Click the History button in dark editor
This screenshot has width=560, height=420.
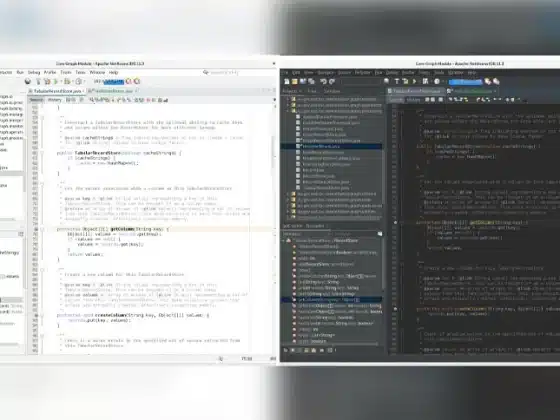pos(414,100)
